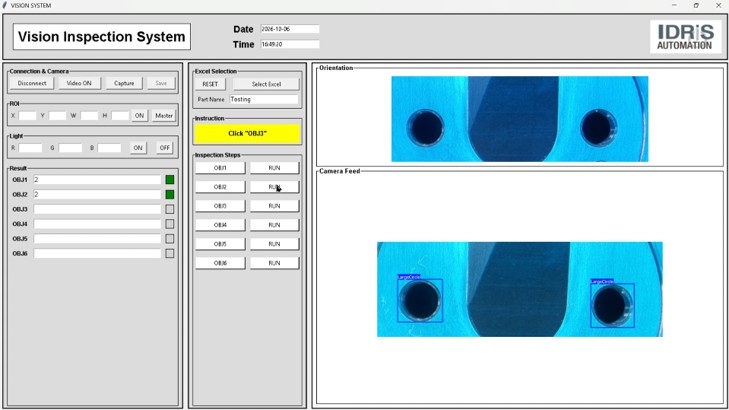Run the OBJ3 inspection step

pos(274,206)
